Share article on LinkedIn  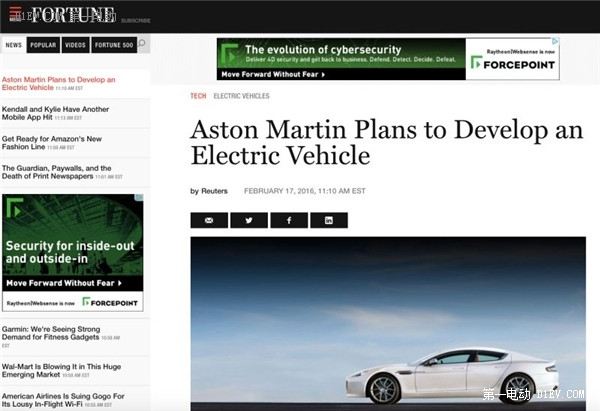(x=329, y=220)
